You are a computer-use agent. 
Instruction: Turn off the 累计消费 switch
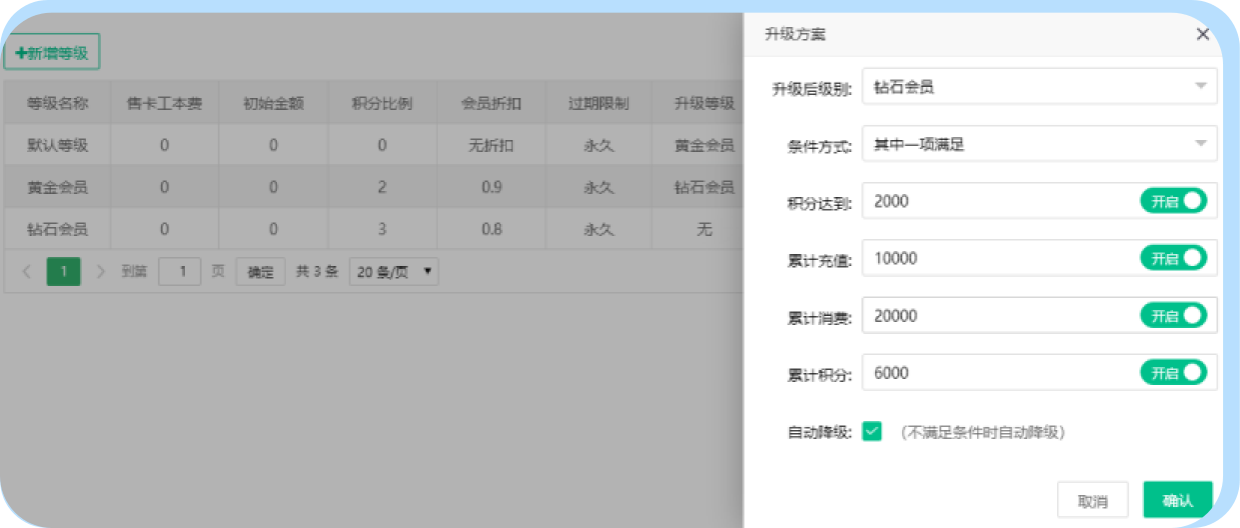click(x=1173, y=316)
